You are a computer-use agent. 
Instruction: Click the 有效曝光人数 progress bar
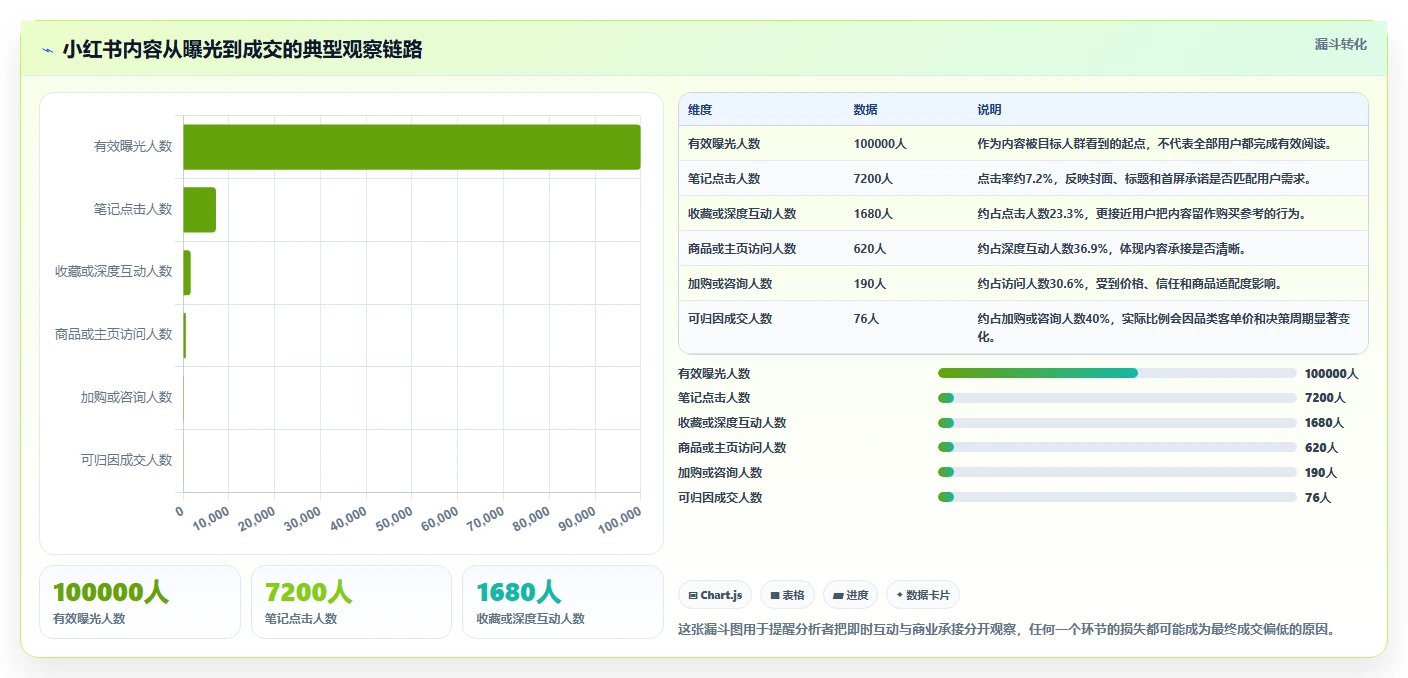tap(1117, 373)
